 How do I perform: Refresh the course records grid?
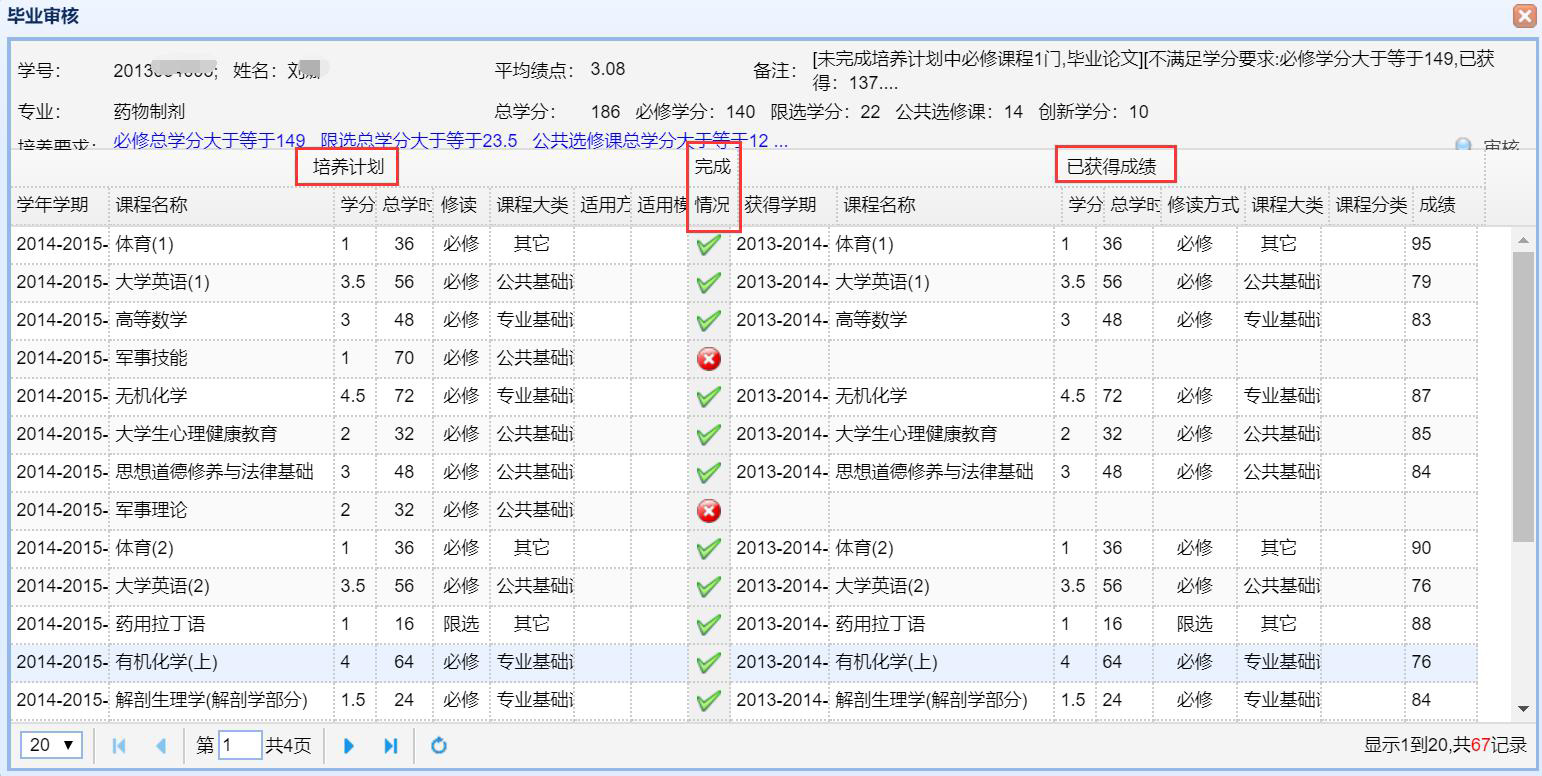coord(438,746)
